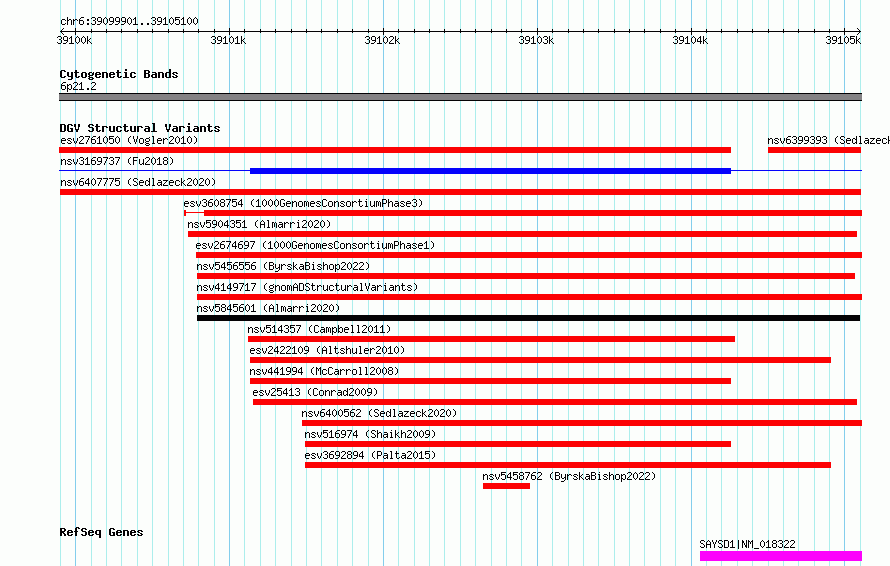Open the SAYSD1|NM_018322 gene label
Screen dimensions: 890x566
click(x=747, y=544)
